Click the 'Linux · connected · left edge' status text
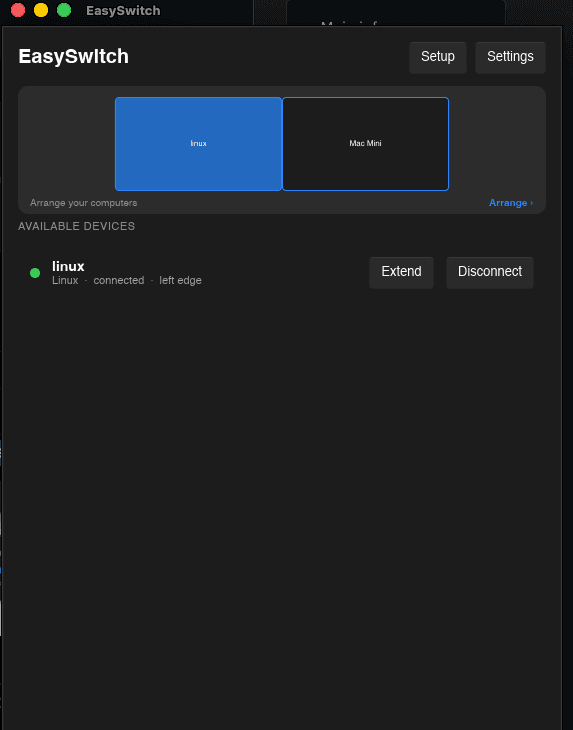Screen dimensions: 573x730 [127, 280]
